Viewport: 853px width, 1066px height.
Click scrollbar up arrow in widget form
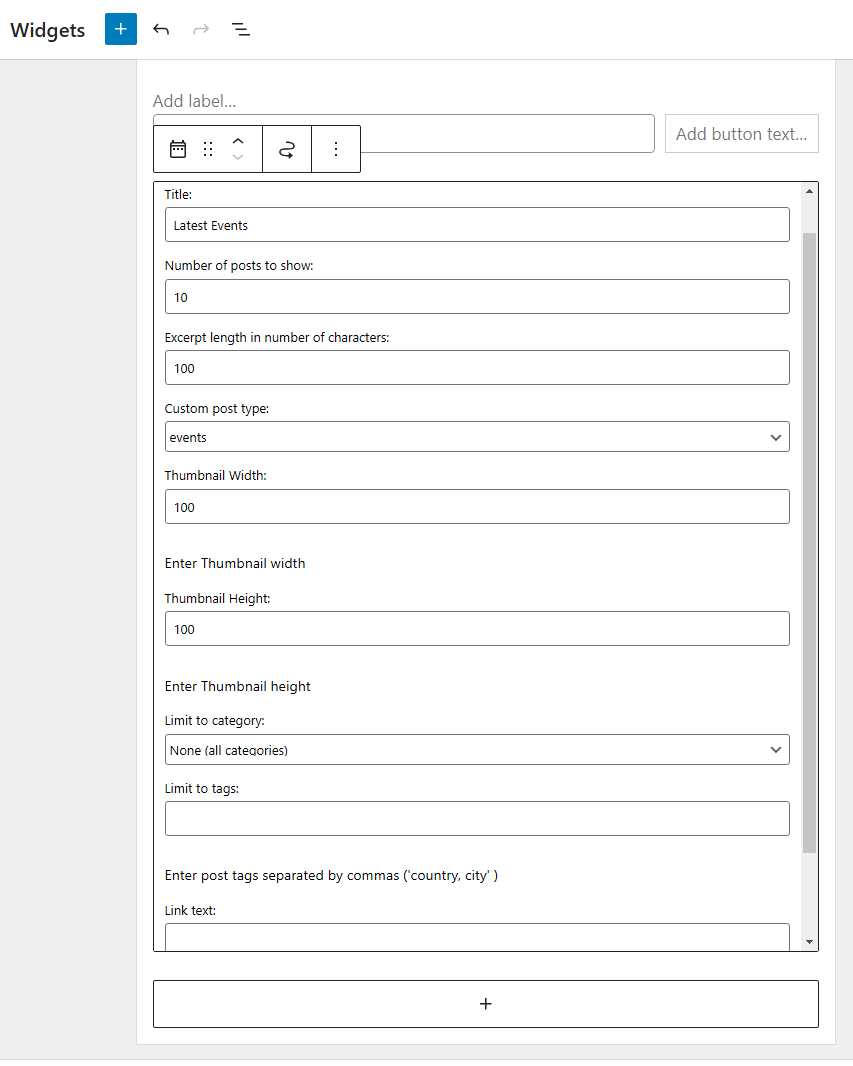(809, 191)
